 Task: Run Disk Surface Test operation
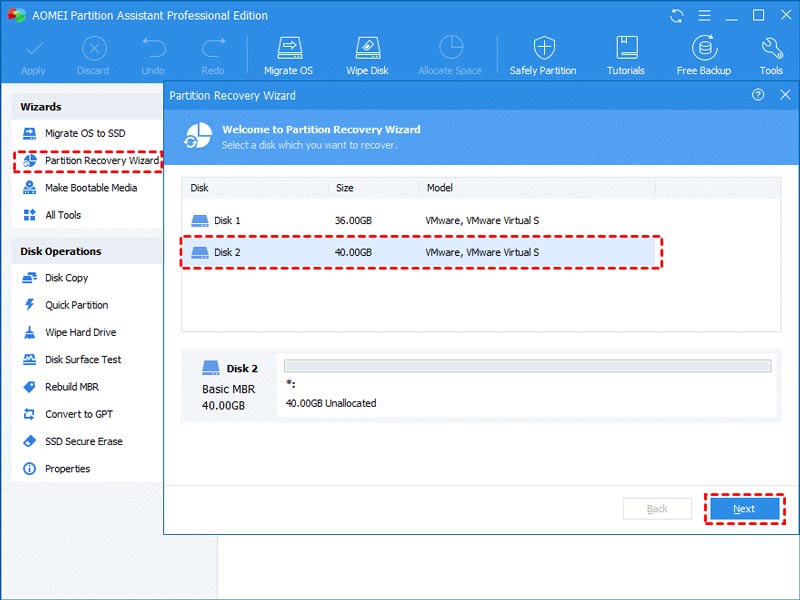click(83, 360)
